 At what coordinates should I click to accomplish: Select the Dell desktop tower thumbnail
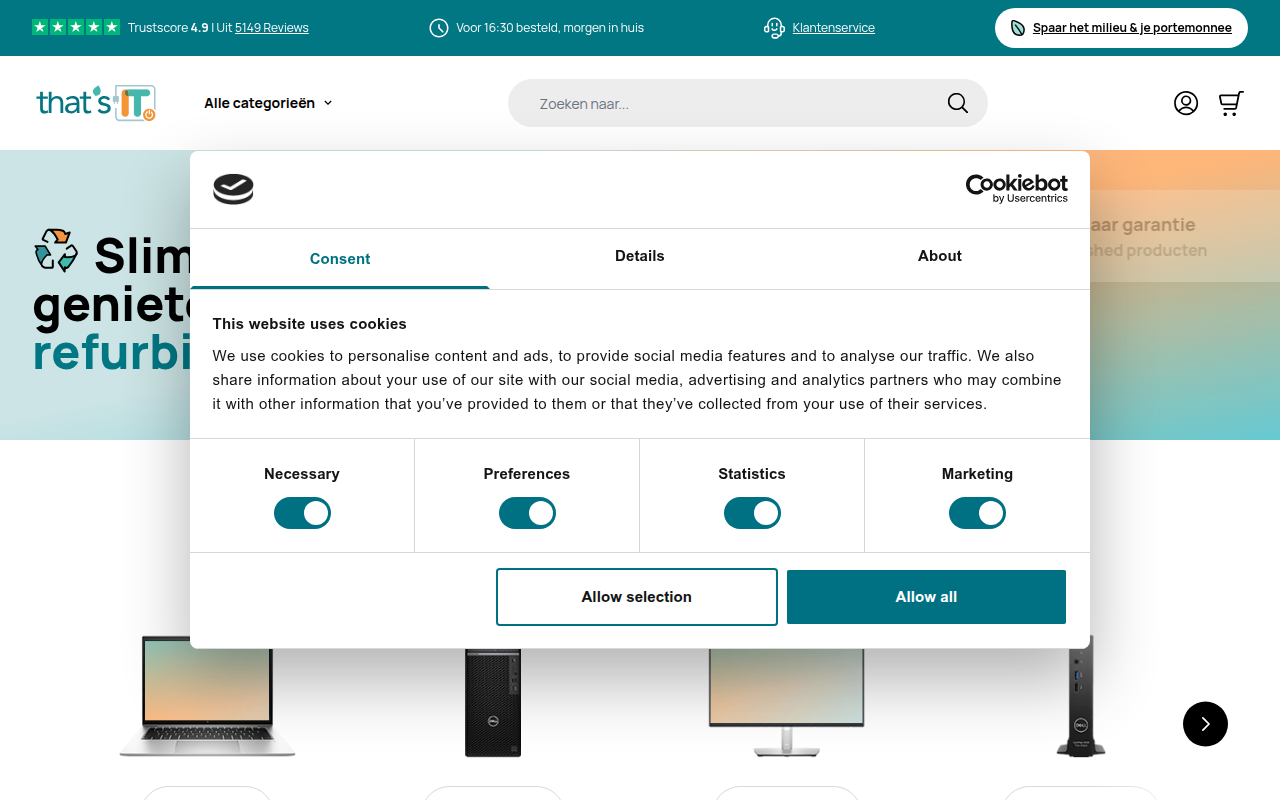point(493,702)
